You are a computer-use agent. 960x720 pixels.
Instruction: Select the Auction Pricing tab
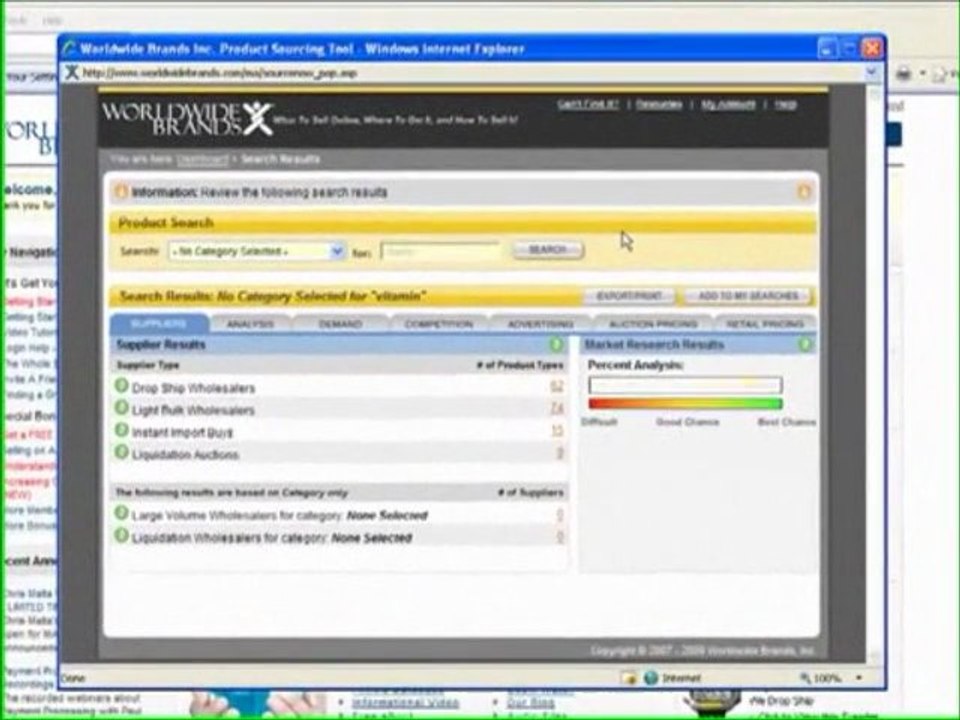point(653,323)
